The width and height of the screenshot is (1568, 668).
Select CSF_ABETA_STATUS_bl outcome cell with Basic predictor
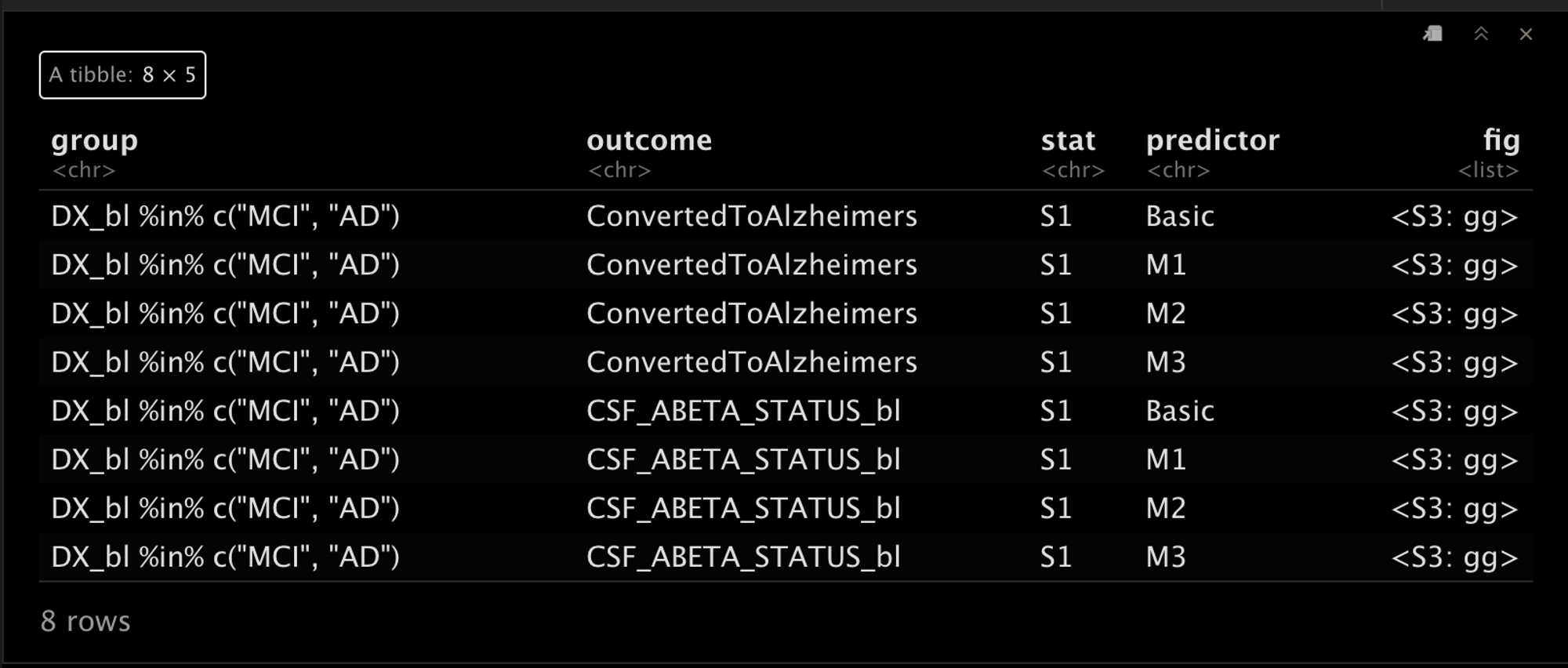(744, 411)
